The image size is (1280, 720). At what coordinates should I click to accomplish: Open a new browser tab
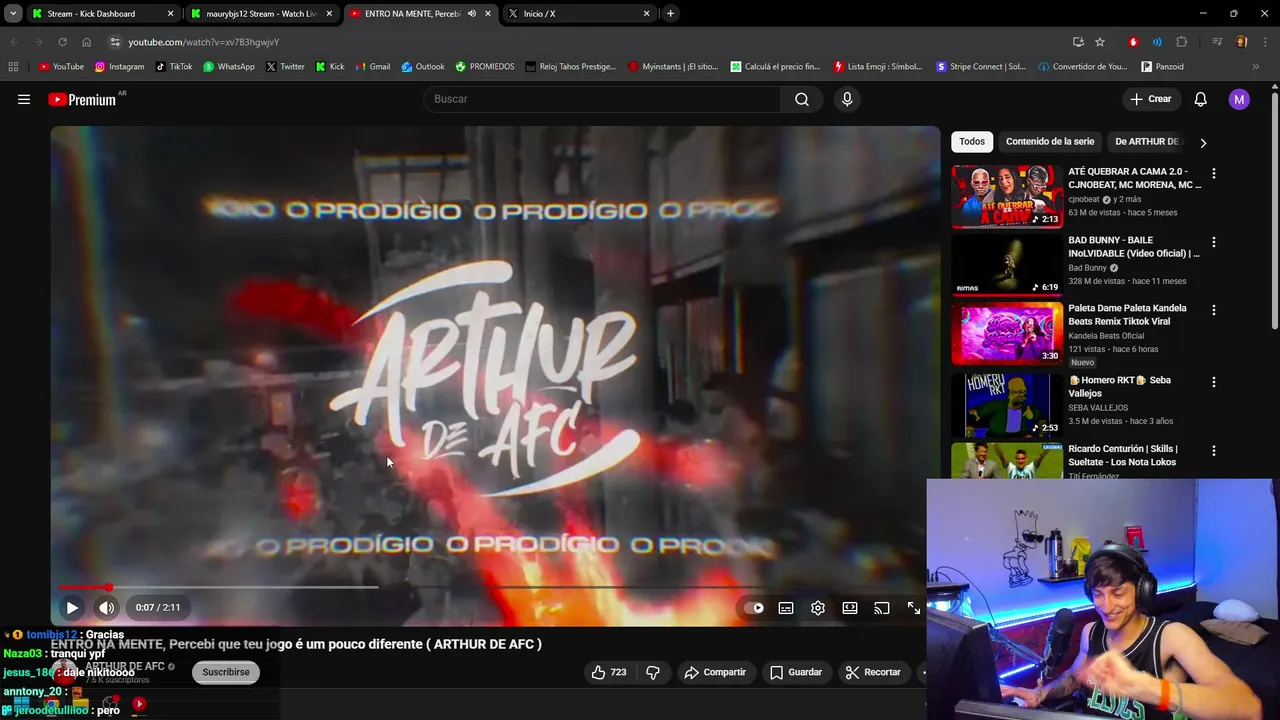click(670, 14)
